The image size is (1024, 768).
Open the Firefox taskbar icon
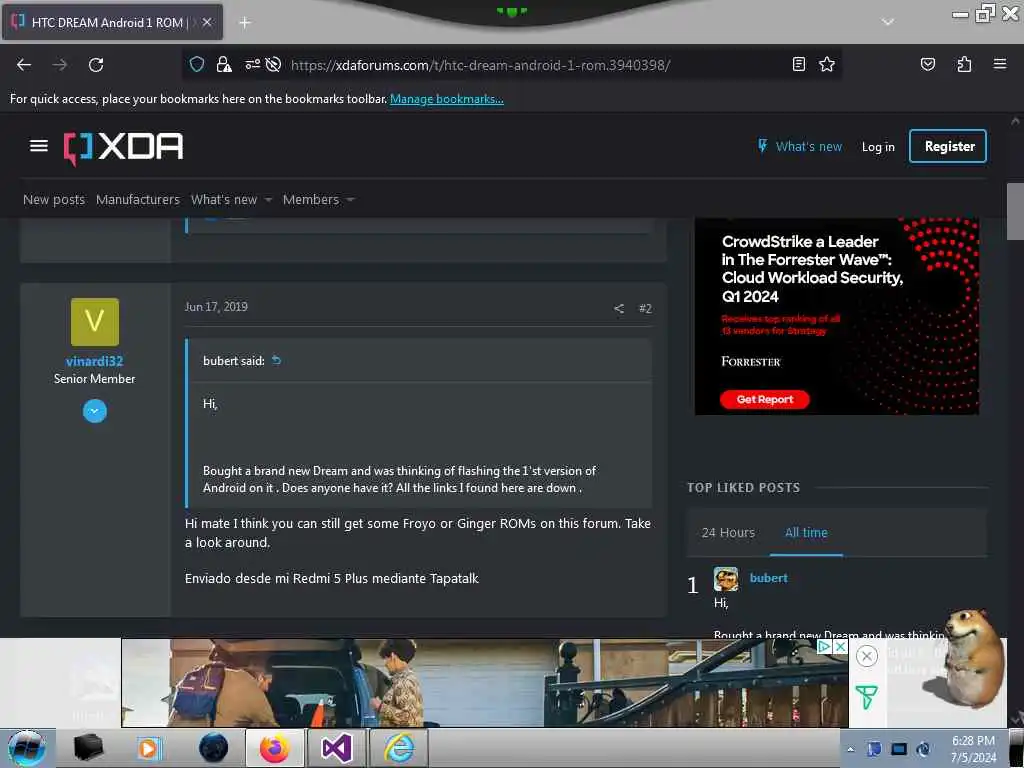274,748
